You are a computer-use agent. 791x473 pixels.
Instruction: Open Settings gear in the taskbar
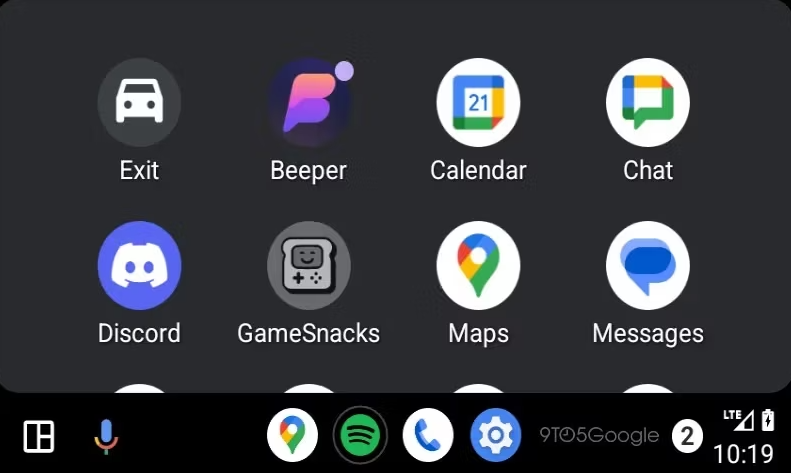coord(495,435)
